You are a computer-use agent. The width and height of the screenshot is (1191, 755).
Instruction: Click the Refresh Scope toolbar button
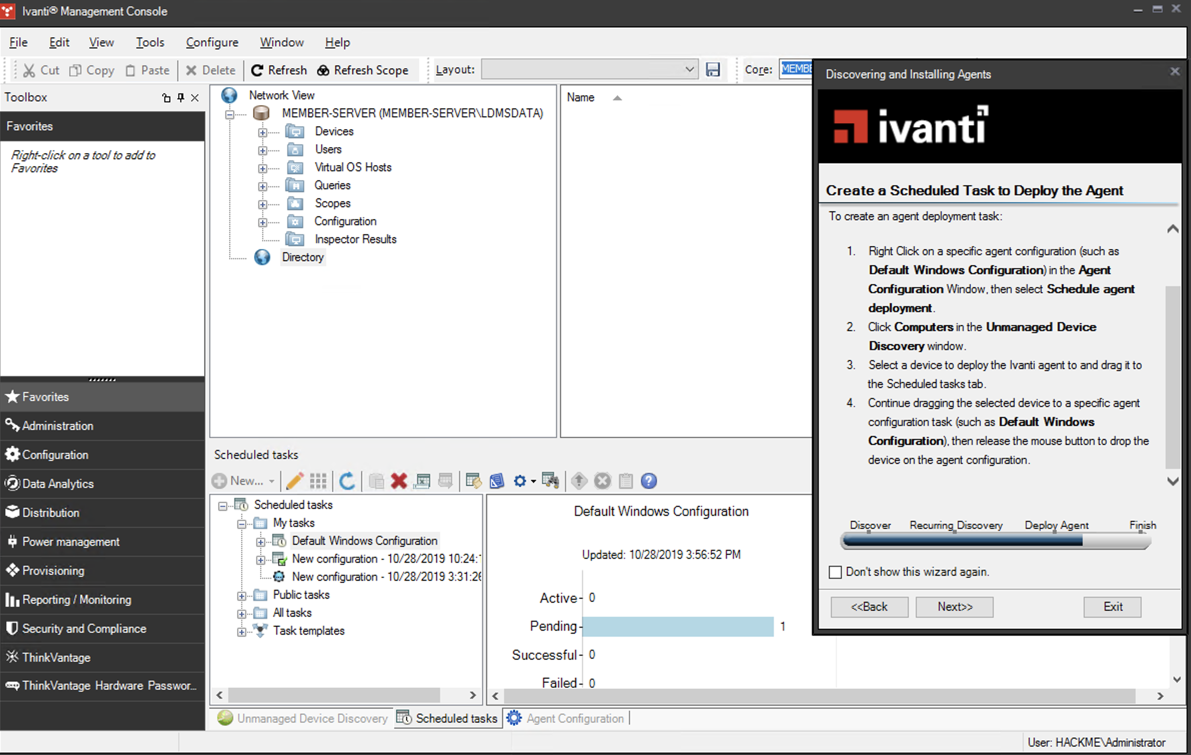(x=363, y=70)
